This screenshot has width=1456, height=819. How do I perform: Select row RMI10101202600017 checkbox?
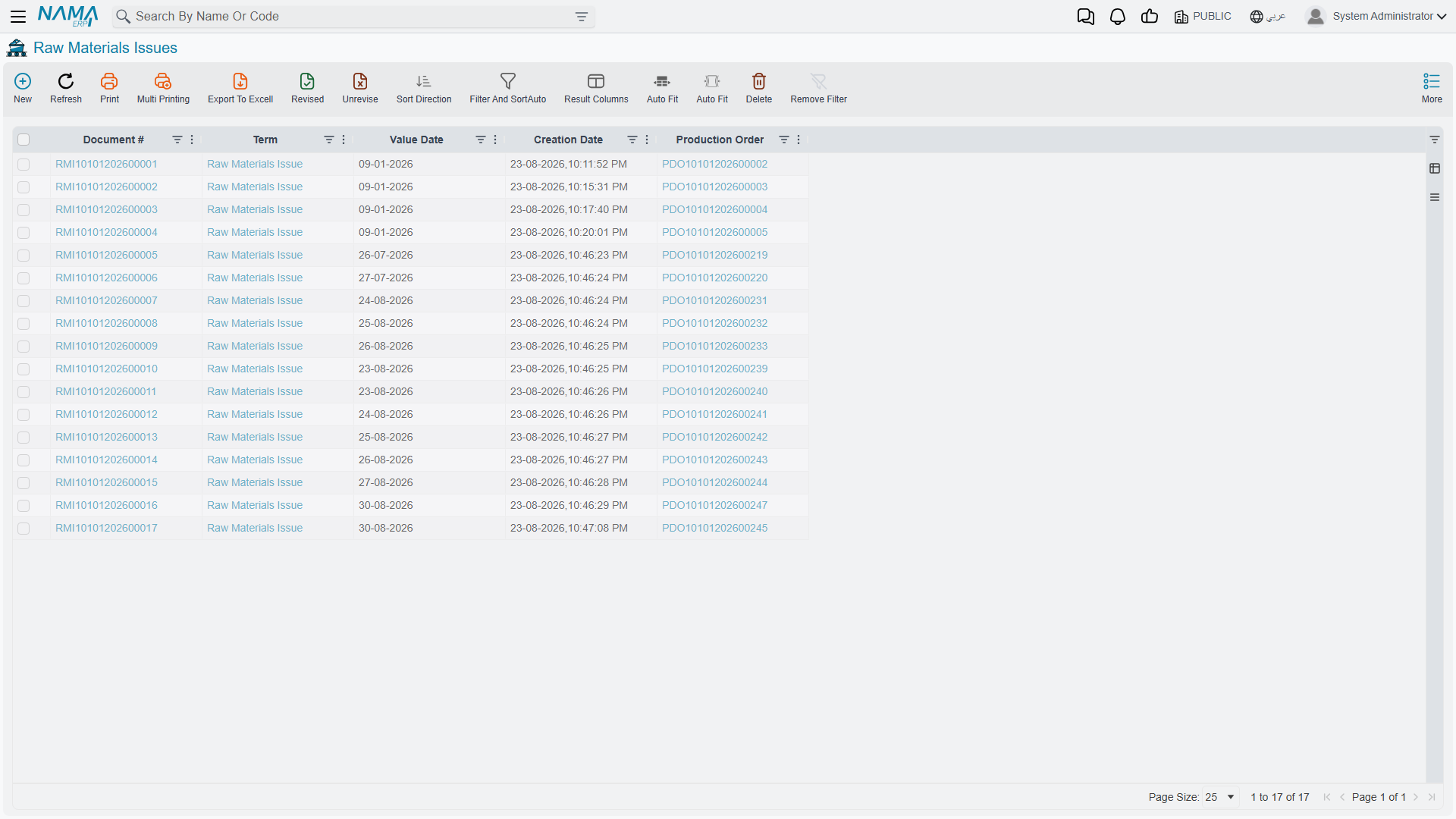pos(24,529)
